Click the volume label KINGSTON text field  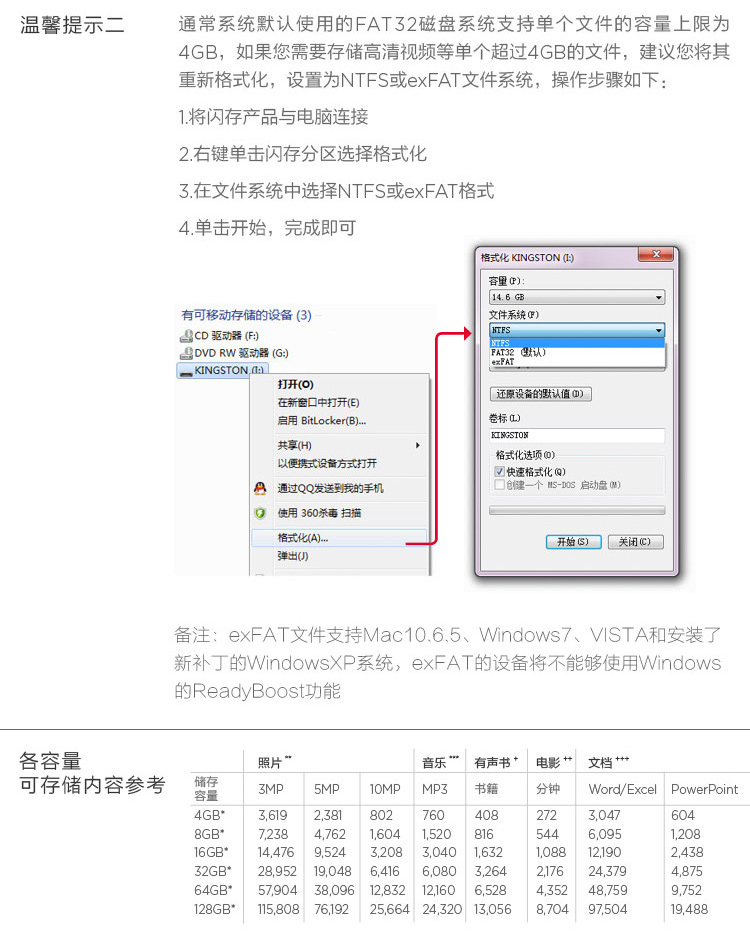(576, 436)
